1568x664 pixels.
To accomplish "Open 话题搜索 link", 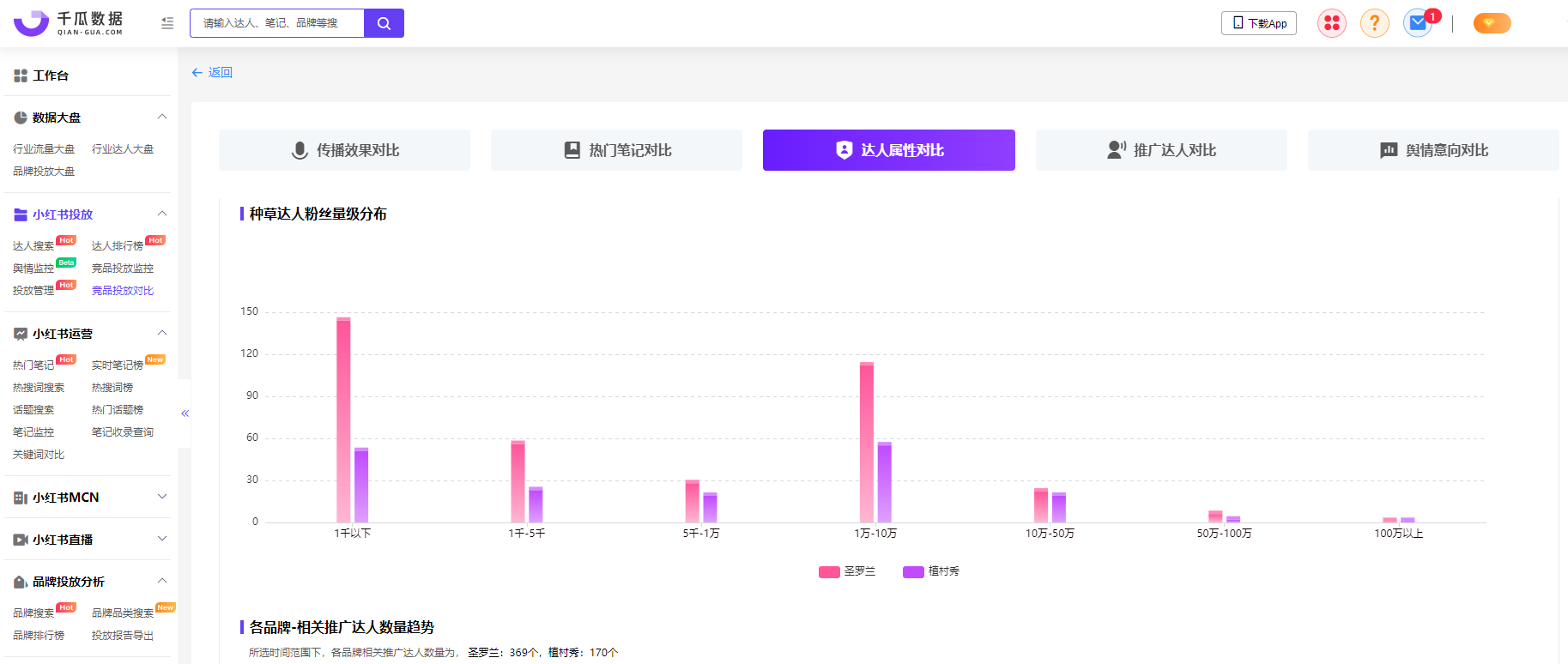I will click(33, 410).
